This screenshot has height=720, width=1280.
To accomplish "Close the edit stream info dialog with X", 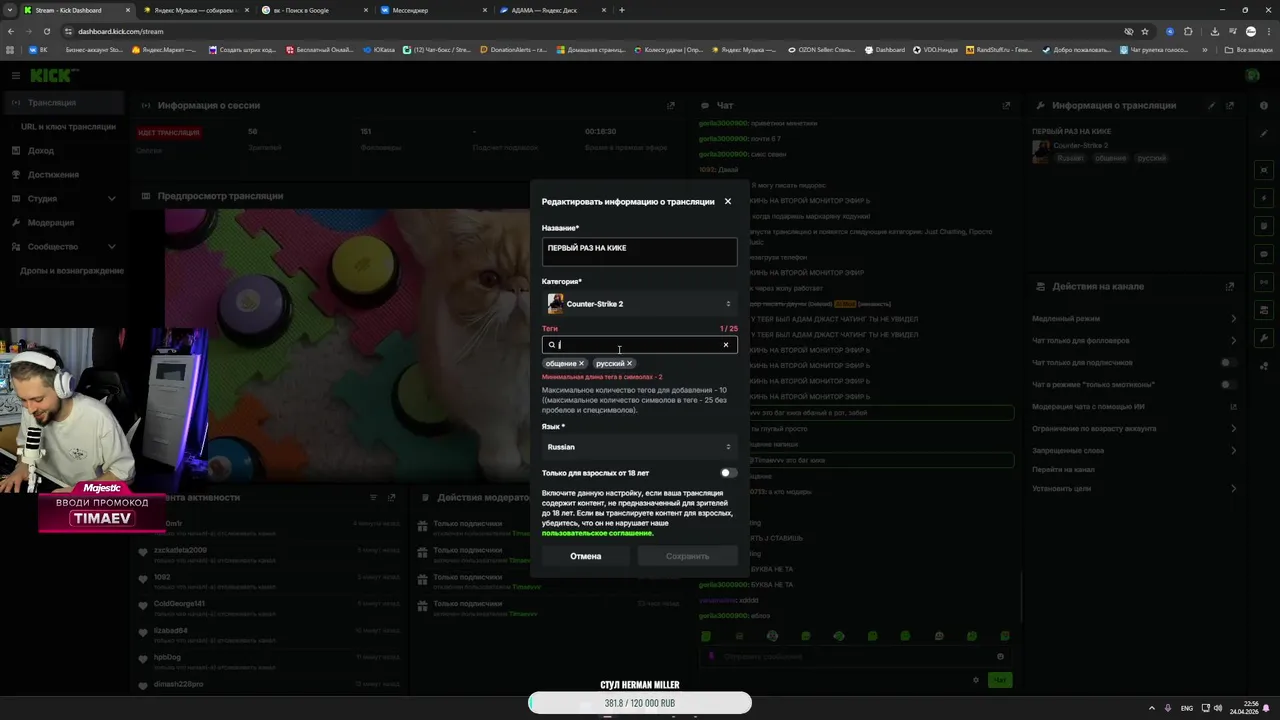I will [727, 201].
